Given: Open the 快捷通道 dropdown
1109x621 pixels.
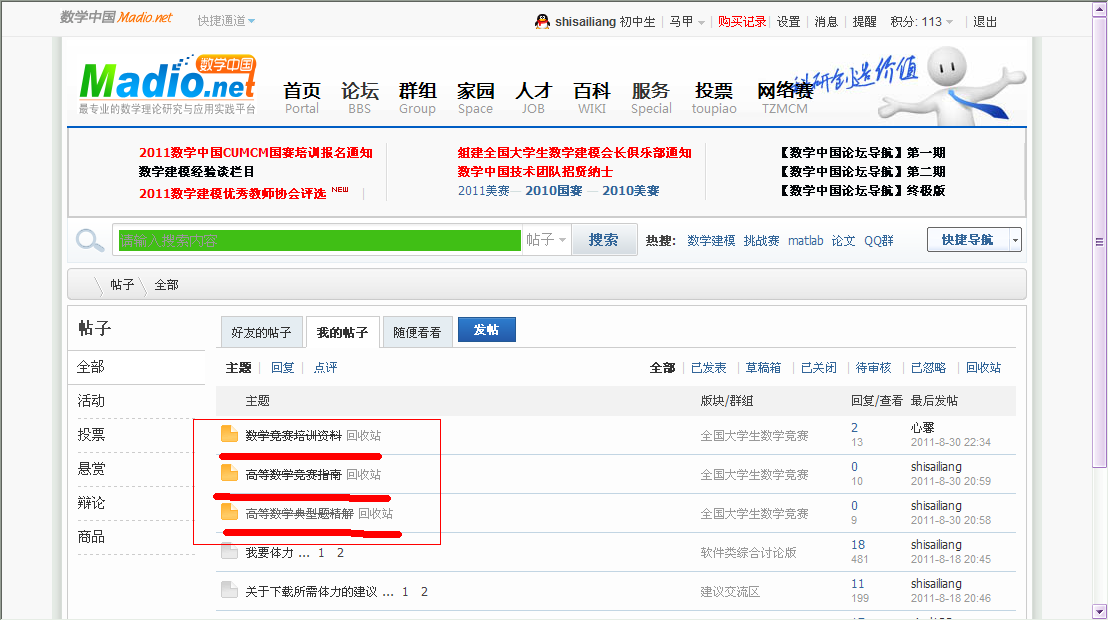Looking at the screenshot, I should pos(226,21).
